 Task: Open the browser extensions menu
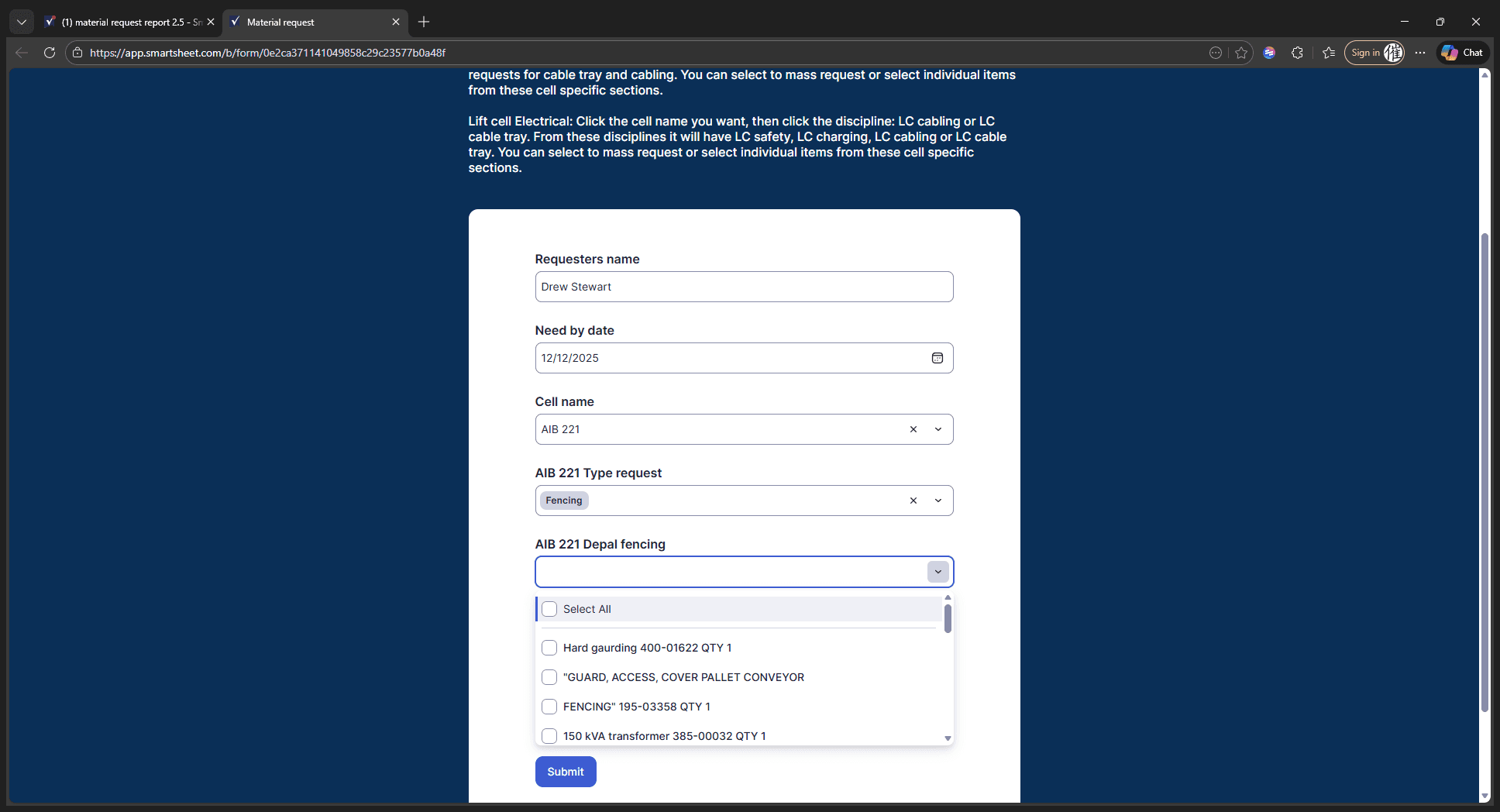(x=1297, y=53)
